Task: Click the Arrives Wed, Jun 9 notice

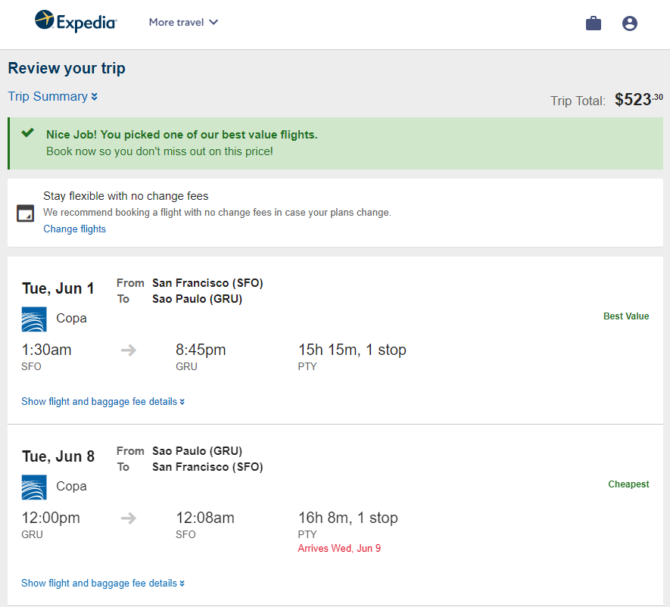Action: (339, 548)
